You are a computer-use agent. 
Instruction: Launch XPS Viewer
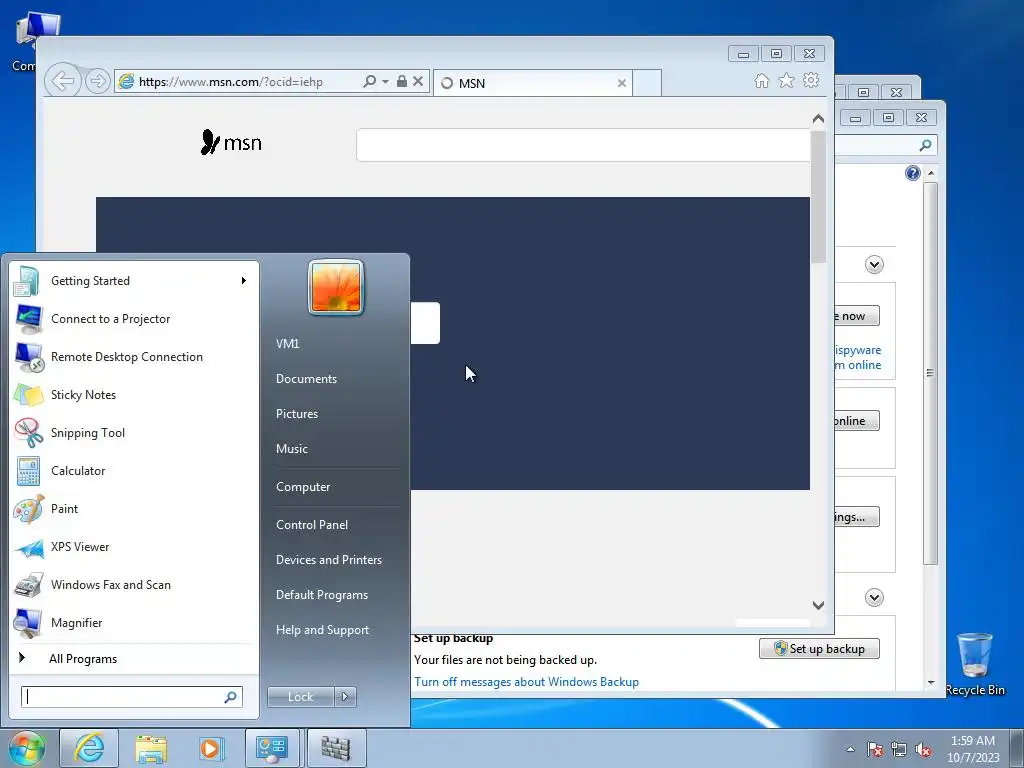tap(134, 547)
